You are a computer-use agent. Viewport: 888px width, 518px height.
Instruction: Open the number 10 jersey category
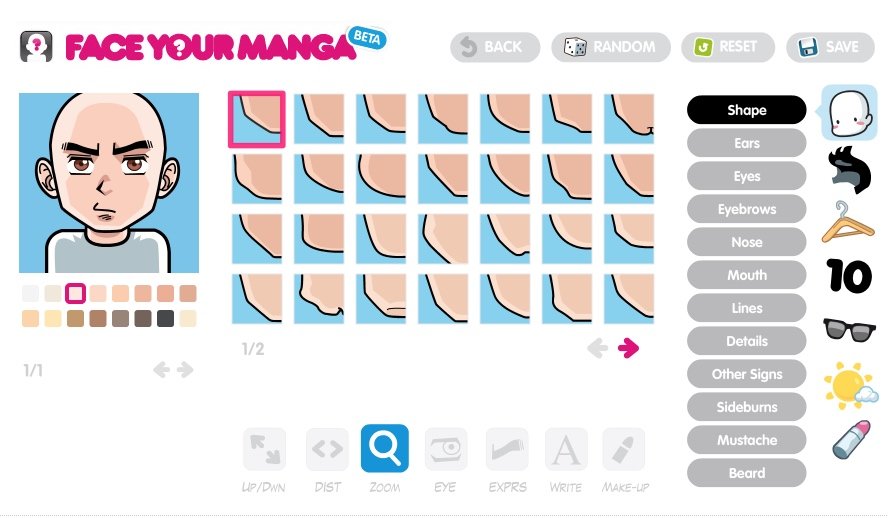click(848, 276)
